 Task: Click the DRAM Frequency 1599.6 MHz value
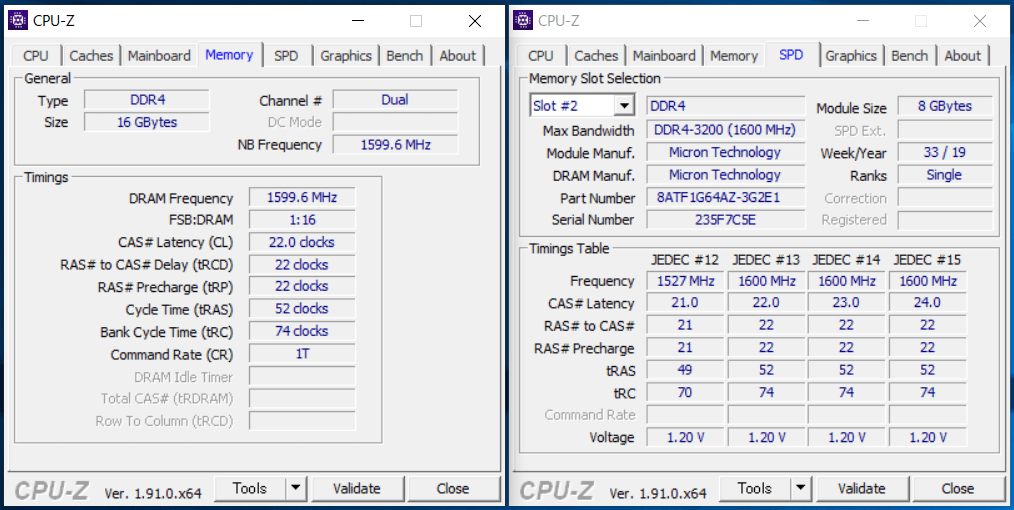pyautogui.click(x=302, y=197)
